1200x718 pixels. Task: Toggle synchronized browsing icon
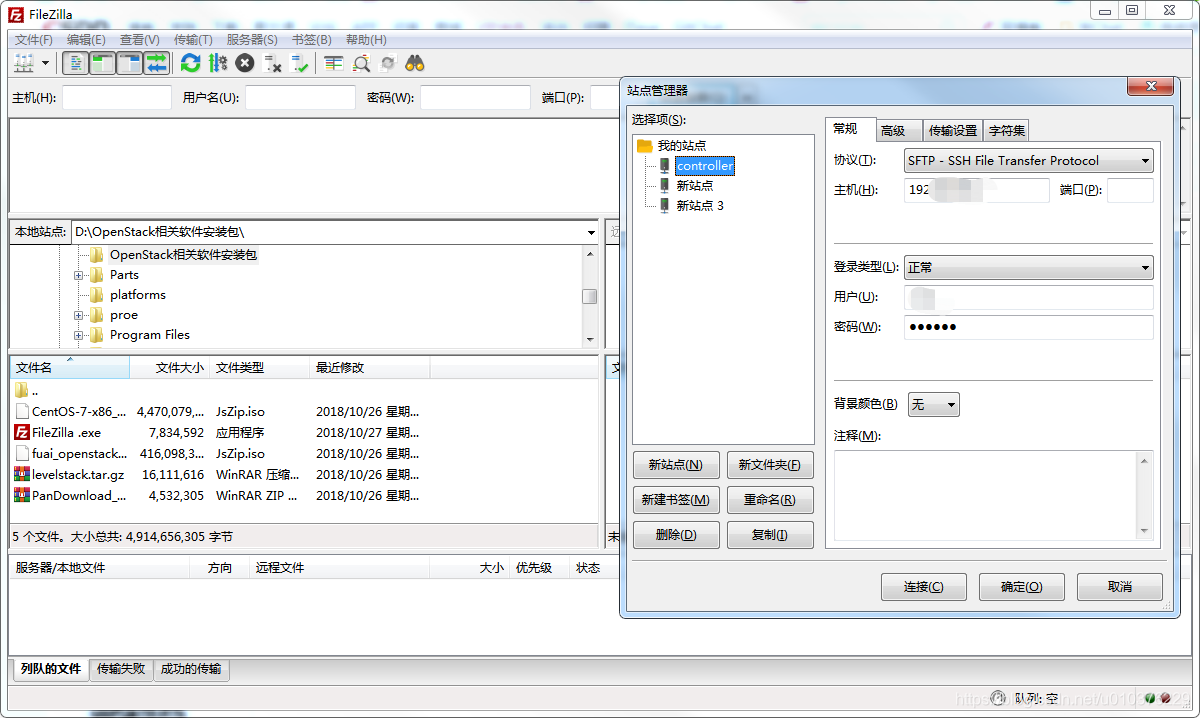click(388, 63)
